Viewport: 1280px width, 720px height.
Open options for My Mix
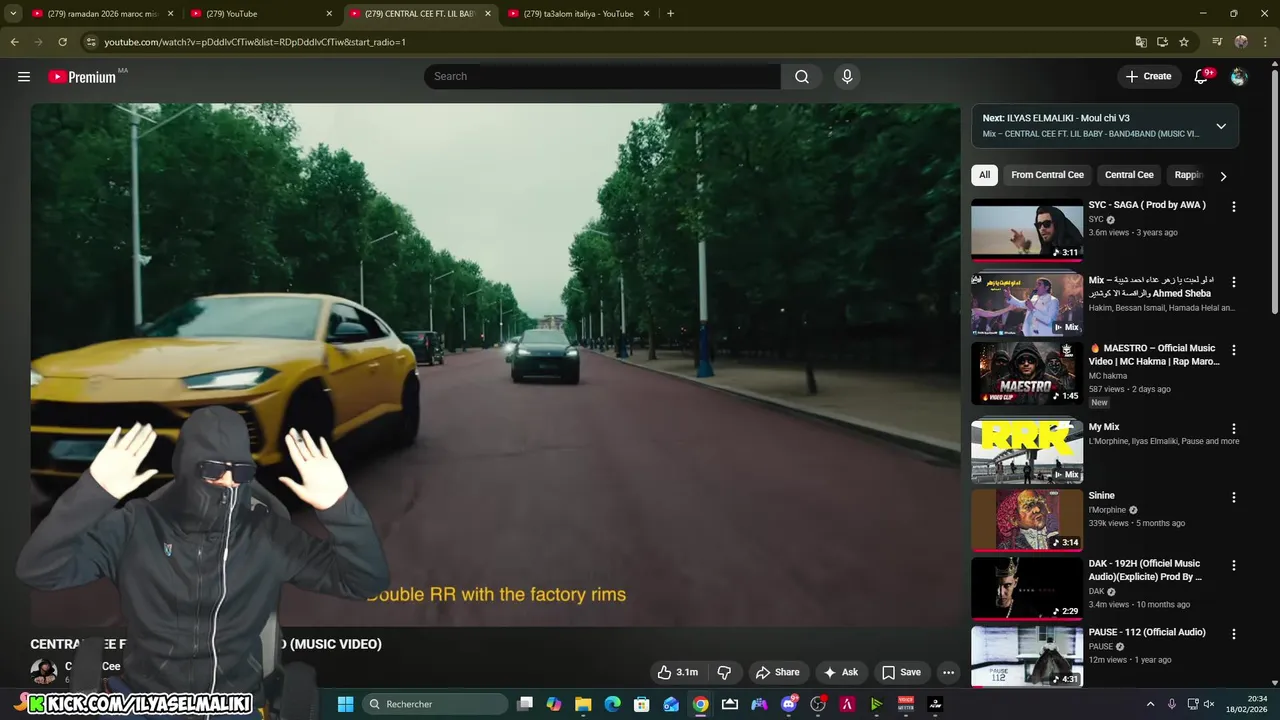tap(1233, 428)
